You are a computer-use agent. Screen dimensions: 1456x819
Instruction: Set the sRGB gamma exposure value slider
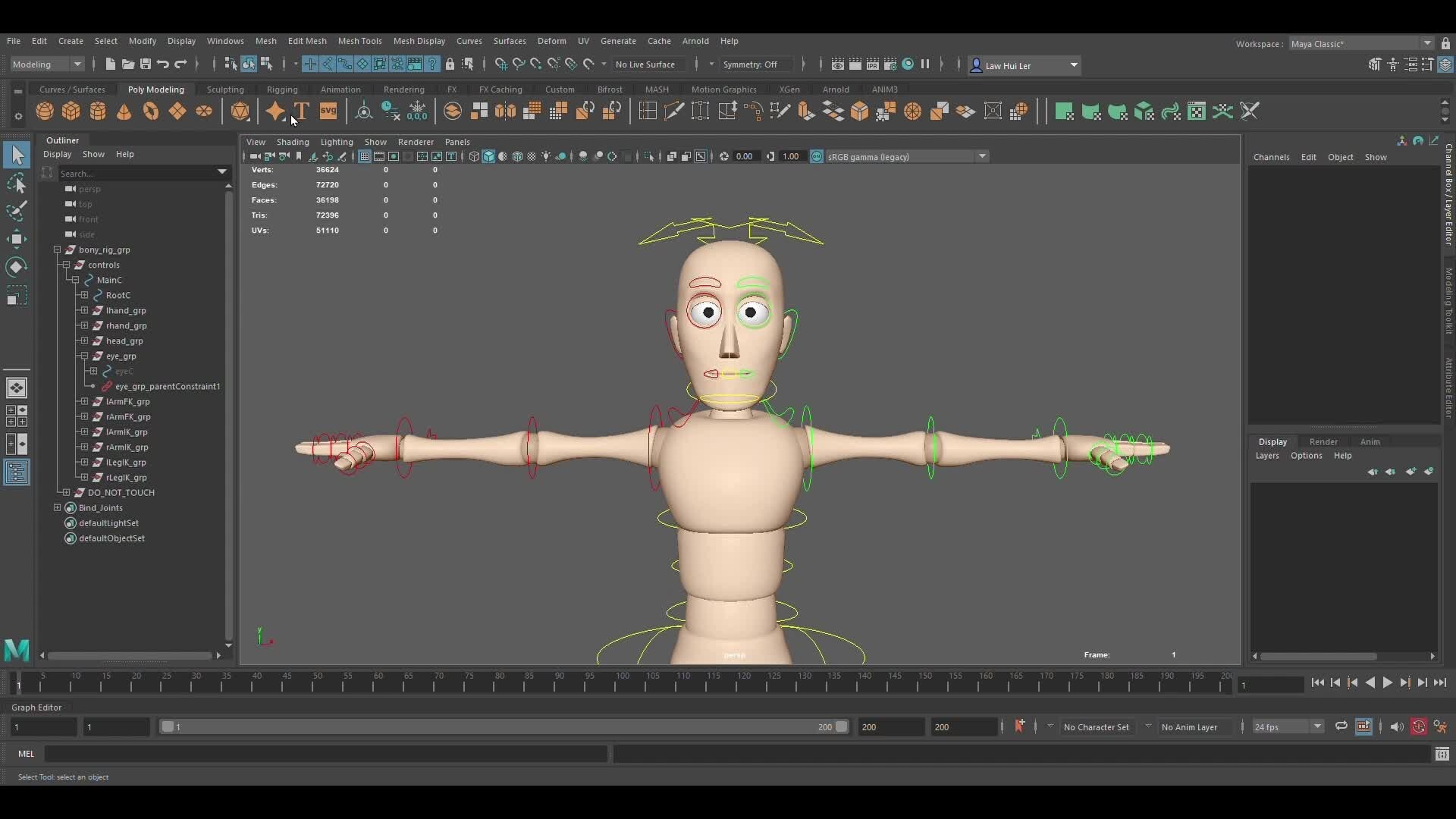pyautogui.click(x=746, y=156)
